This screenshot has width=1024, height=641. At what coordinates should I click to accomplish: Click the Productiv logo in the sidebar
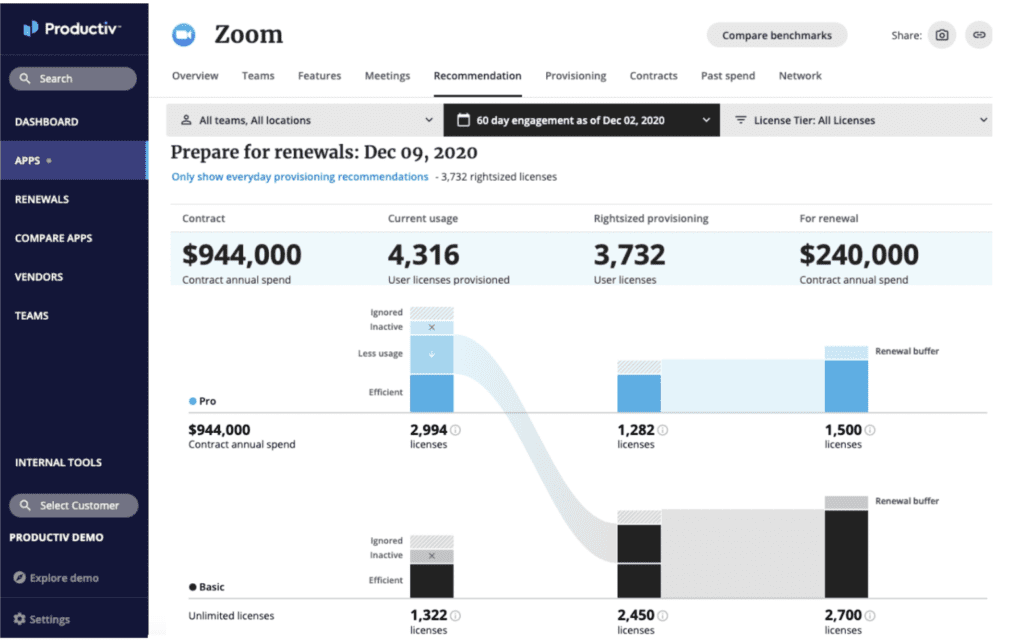pyautogui.click(x=72, y=29)
